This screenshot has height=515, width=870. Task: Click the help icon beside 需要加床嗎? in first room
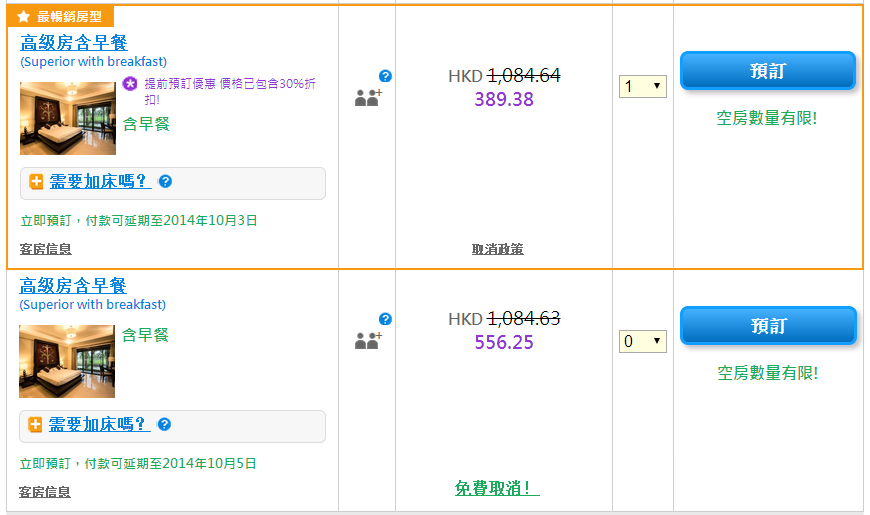click(x=165, y=181)
